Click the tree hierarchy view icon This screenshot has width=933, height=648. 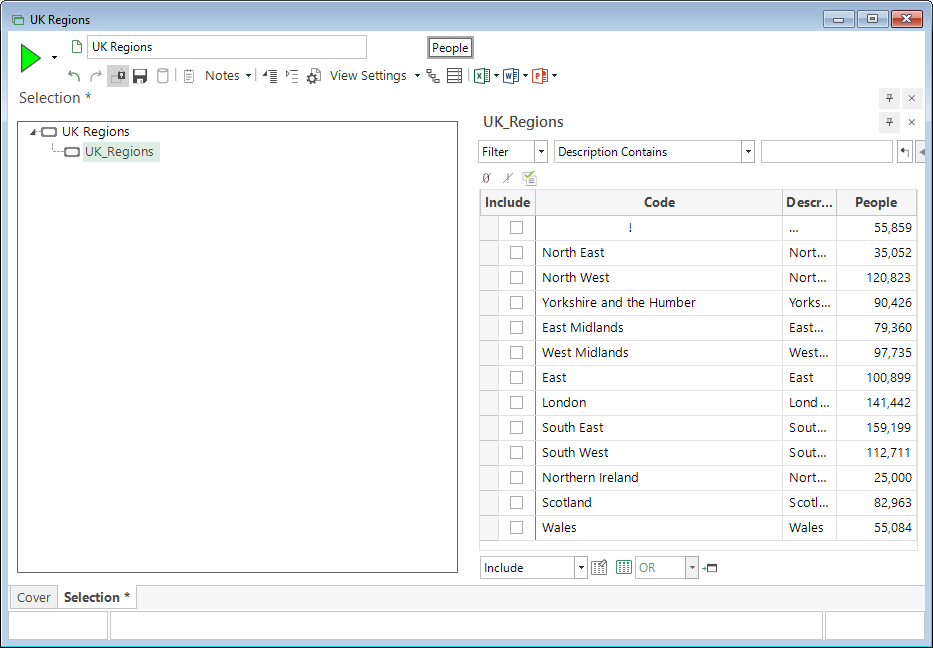pyautogui.click(x=433, y=76)
